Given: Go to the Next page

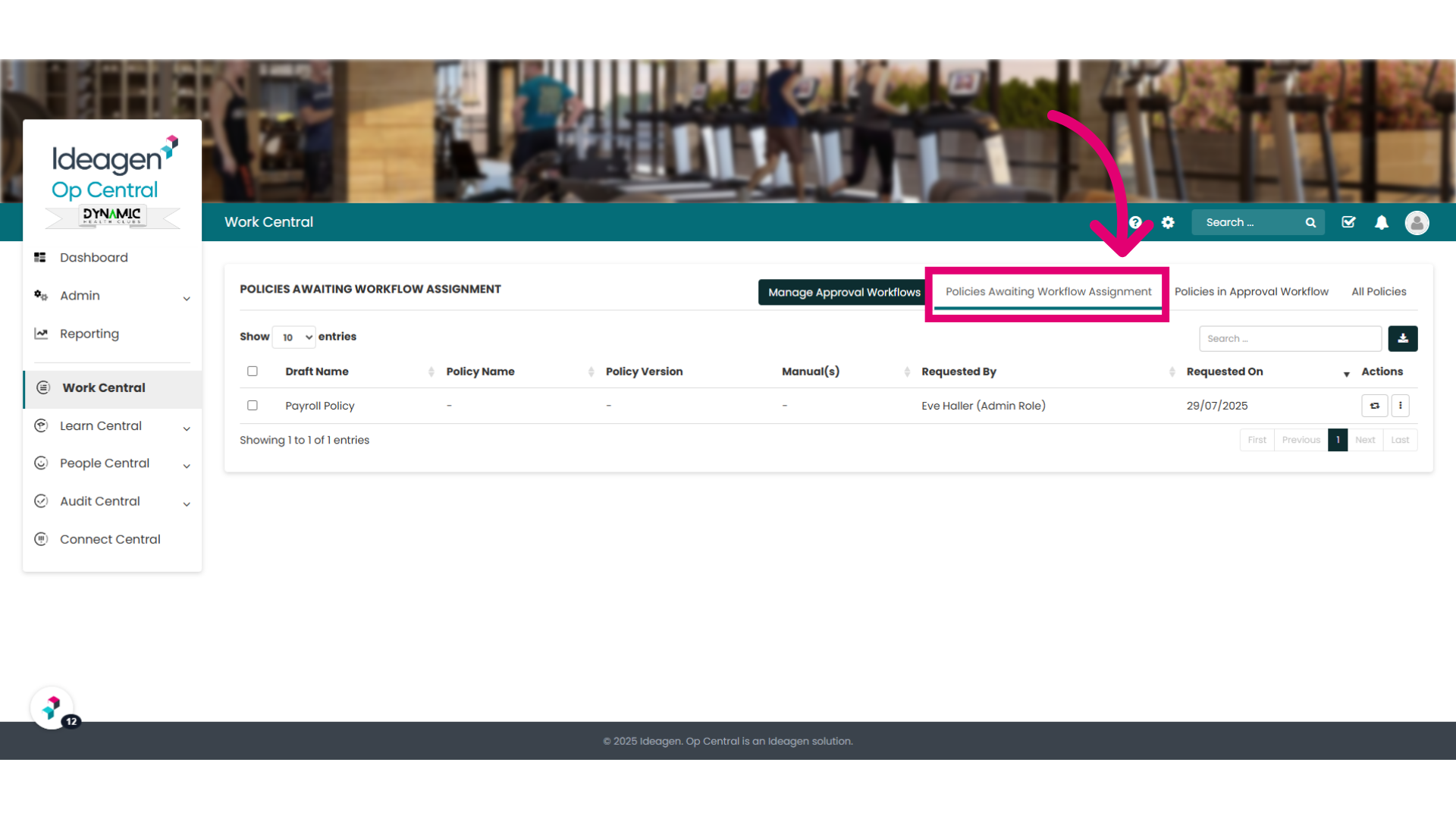Looking at the screenshot, I should pyautogui.click(x=1365, y=440).
